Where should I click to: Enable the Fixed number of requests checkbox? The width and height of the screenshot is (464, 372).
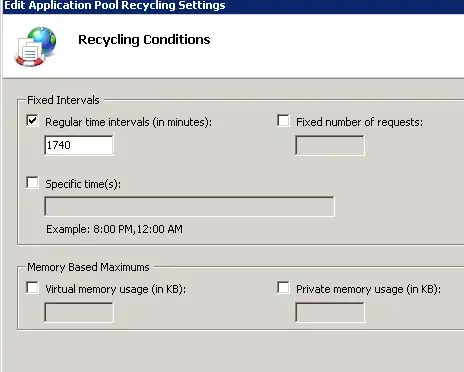(283, 121)
